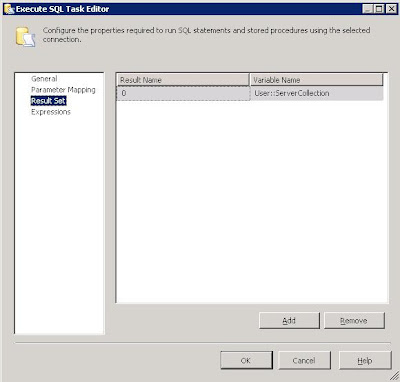Close the Execute SQL Task Editor window
This screenshot has width=400, height=382.
pyautogui.click(x=391, y=9)
